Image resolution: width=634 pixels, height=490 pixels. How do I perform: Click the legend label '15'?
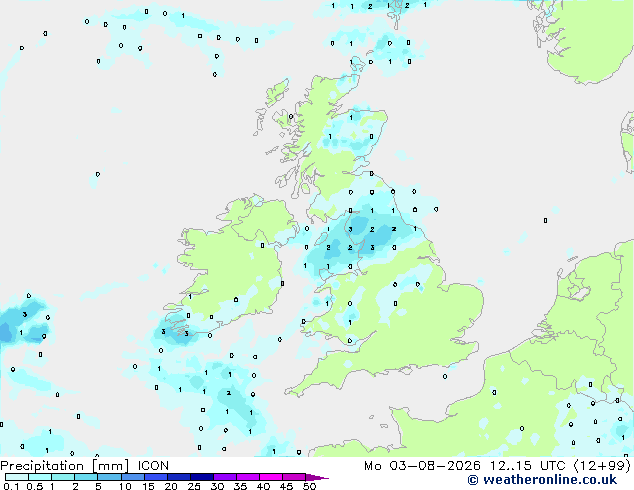tap(148, 486)
